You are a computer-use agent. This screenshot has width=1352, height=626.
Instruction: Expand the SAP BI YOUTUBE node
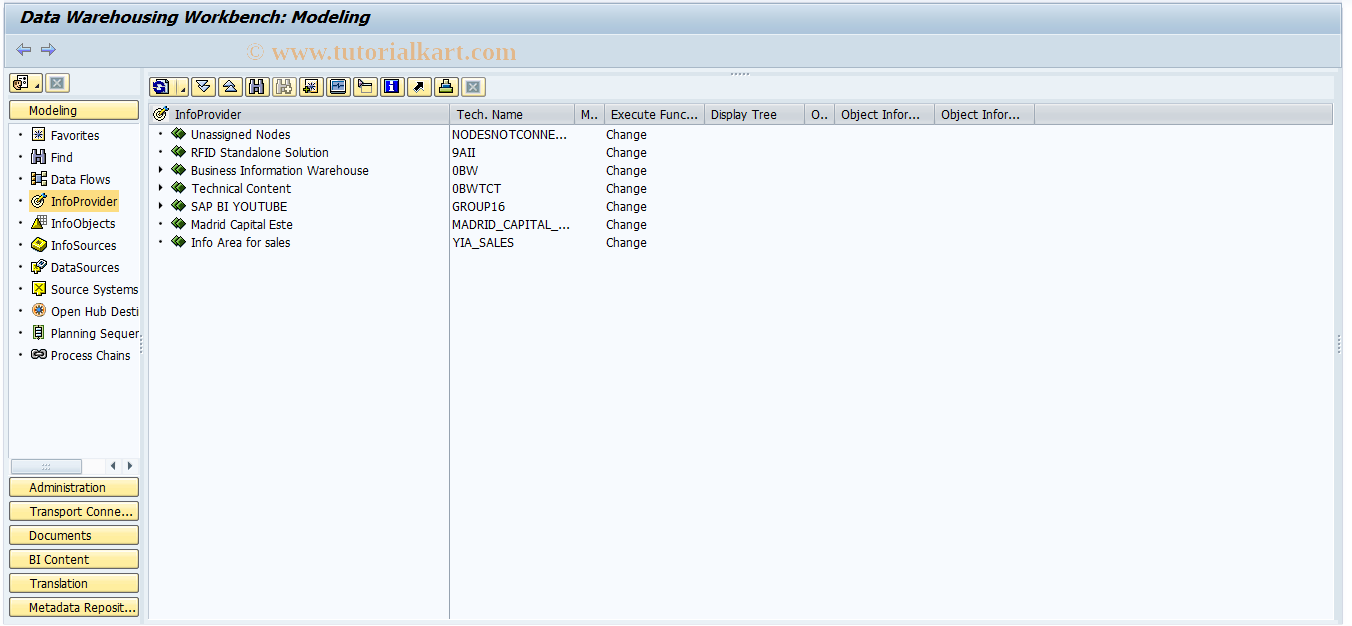click(160, 206)
